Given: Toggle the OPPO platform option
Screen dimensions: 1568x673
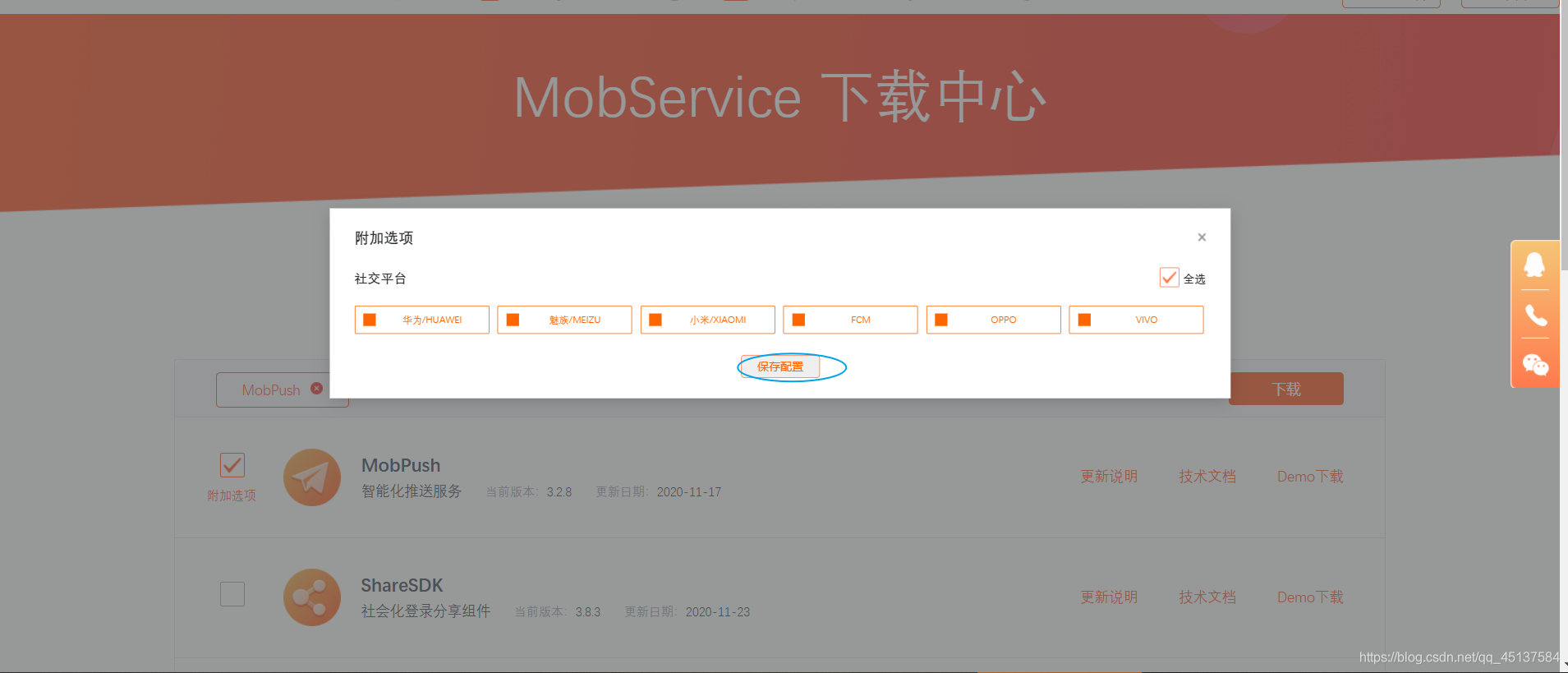Looking at the screenshot, I should (993, 320).
